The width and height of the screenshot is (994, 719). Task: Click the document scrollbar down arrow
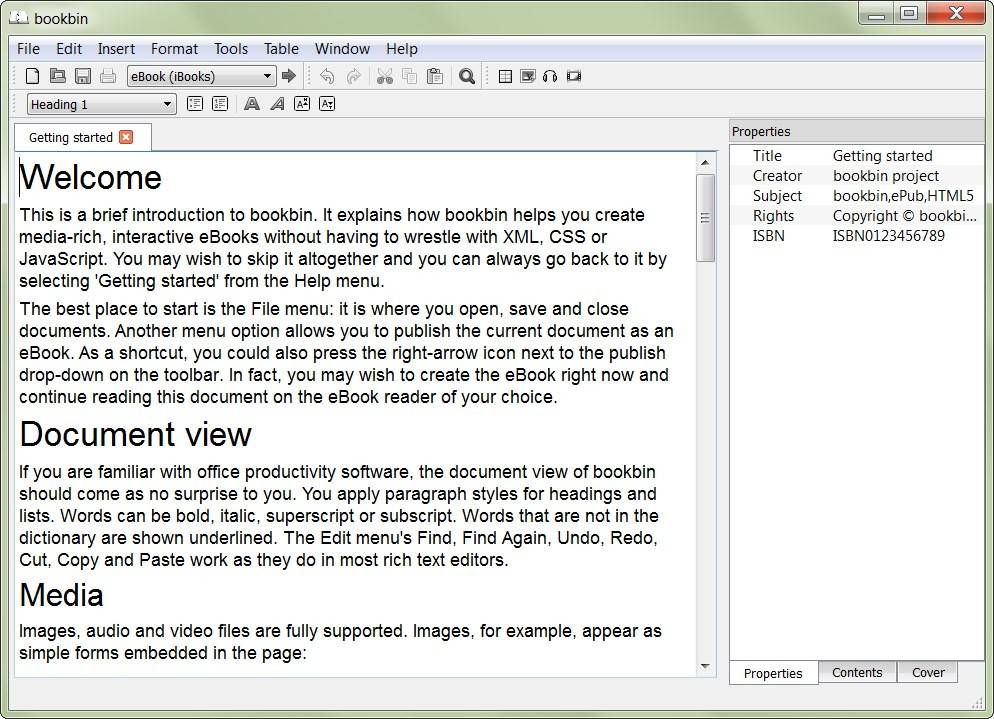click(705, 666)
